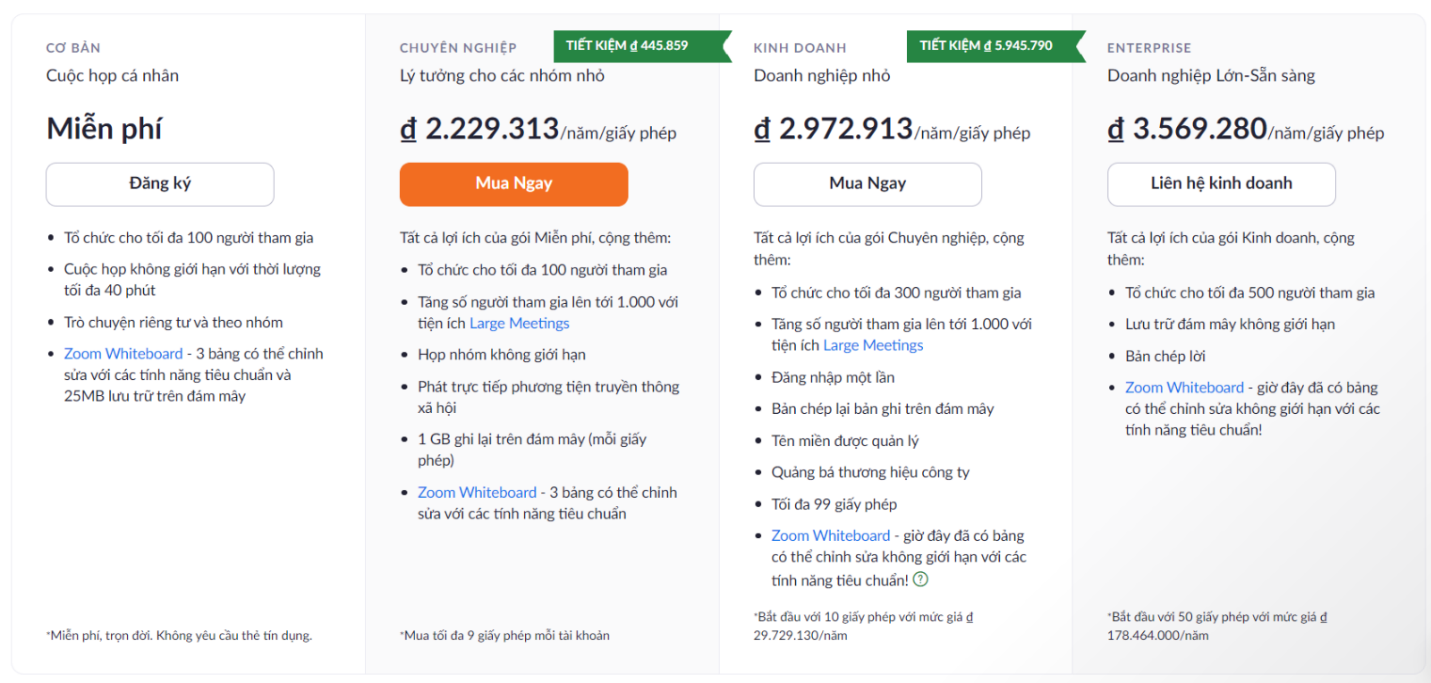The image size is (1431, 683).
Task: Click the ₫ 3.569.280 Enterprise price
Action: point(1188,130)
